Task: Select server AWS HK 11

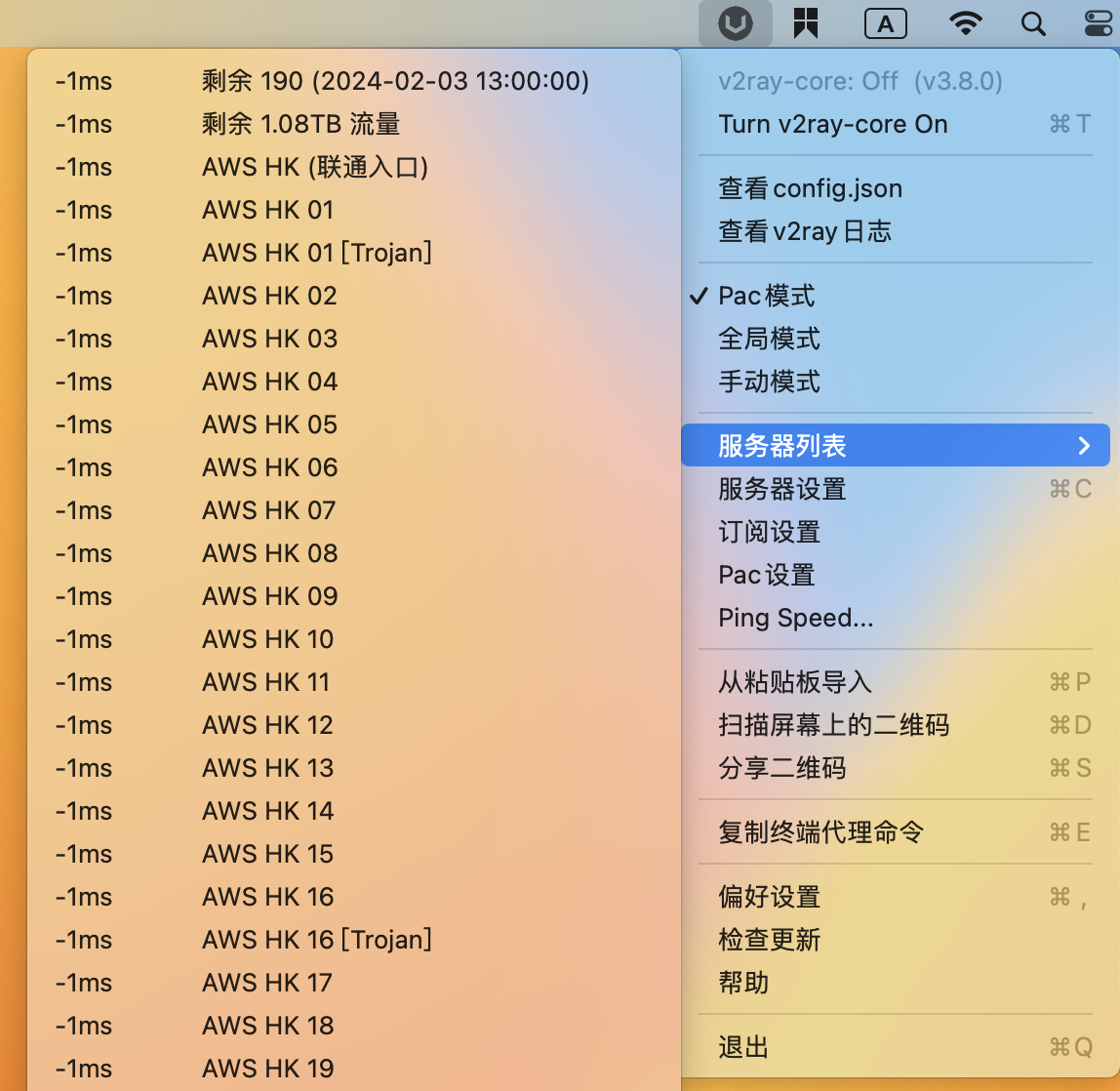Action: click(x=354, y=681)
